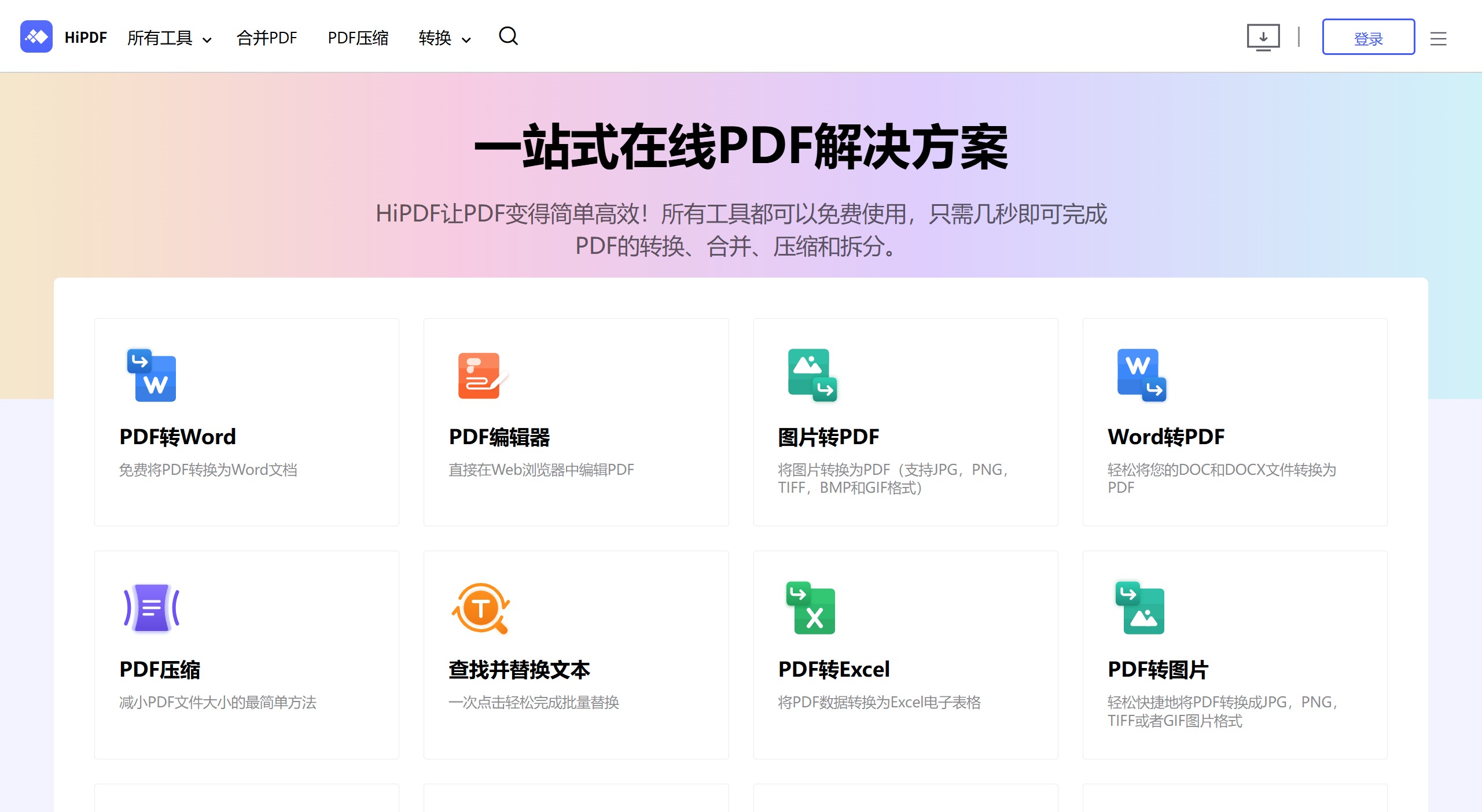The image size is (1482, 812).
Task: Click the PDF转Excel green icon
Action: pyautogui.click(x=811, y=608)
